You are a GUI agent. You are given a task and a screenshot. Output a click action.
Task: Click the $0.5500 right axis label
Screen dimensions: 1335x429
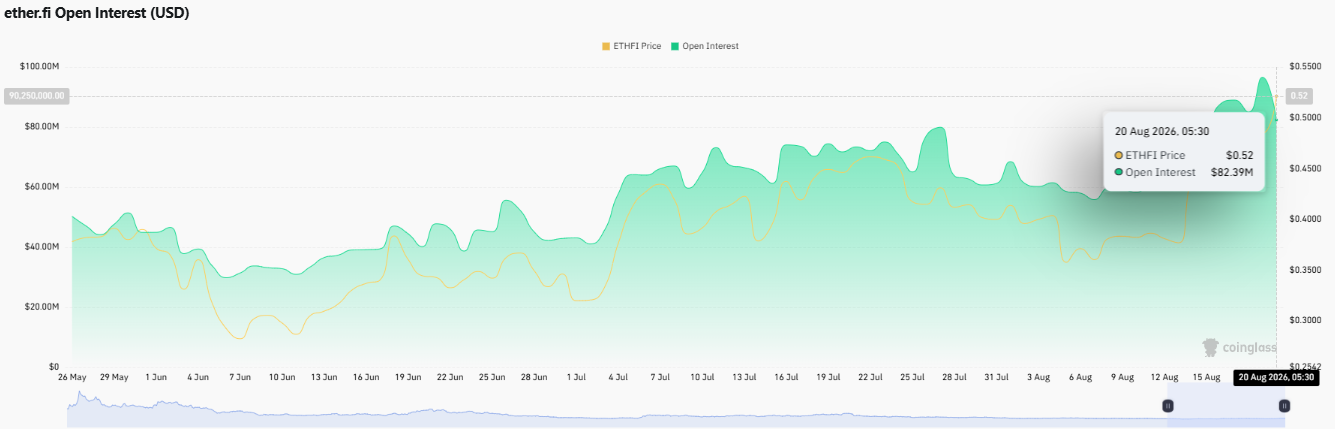[x=1304, y=66]
